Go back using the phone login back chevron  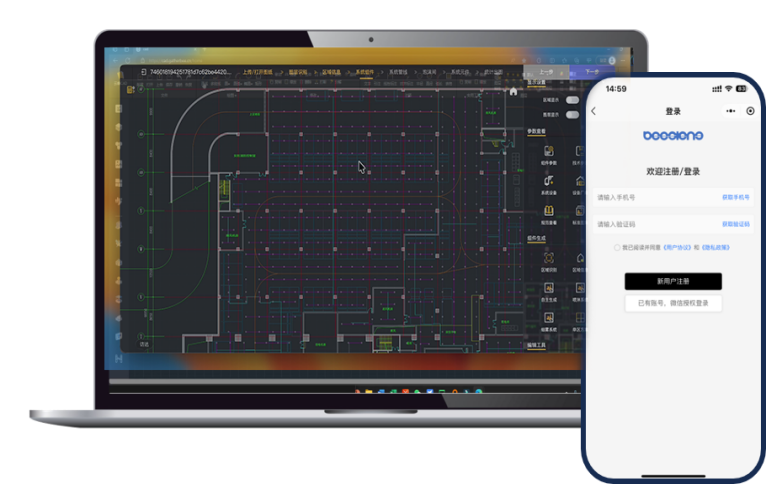tap(594, 111)
